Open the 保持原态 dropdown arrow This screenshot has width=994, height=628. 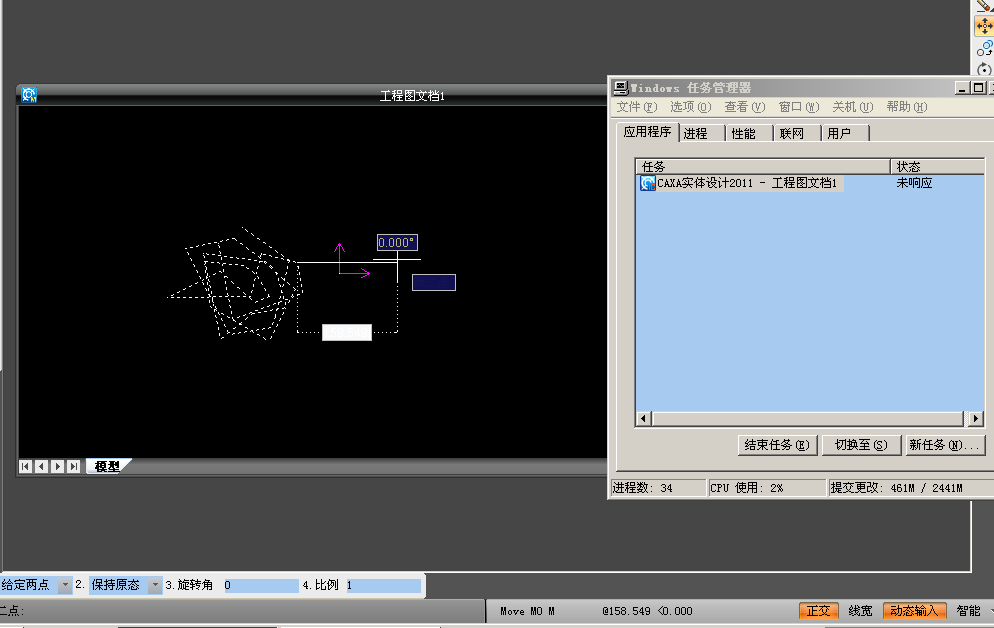pyautogui.click(x=155, y=585)
